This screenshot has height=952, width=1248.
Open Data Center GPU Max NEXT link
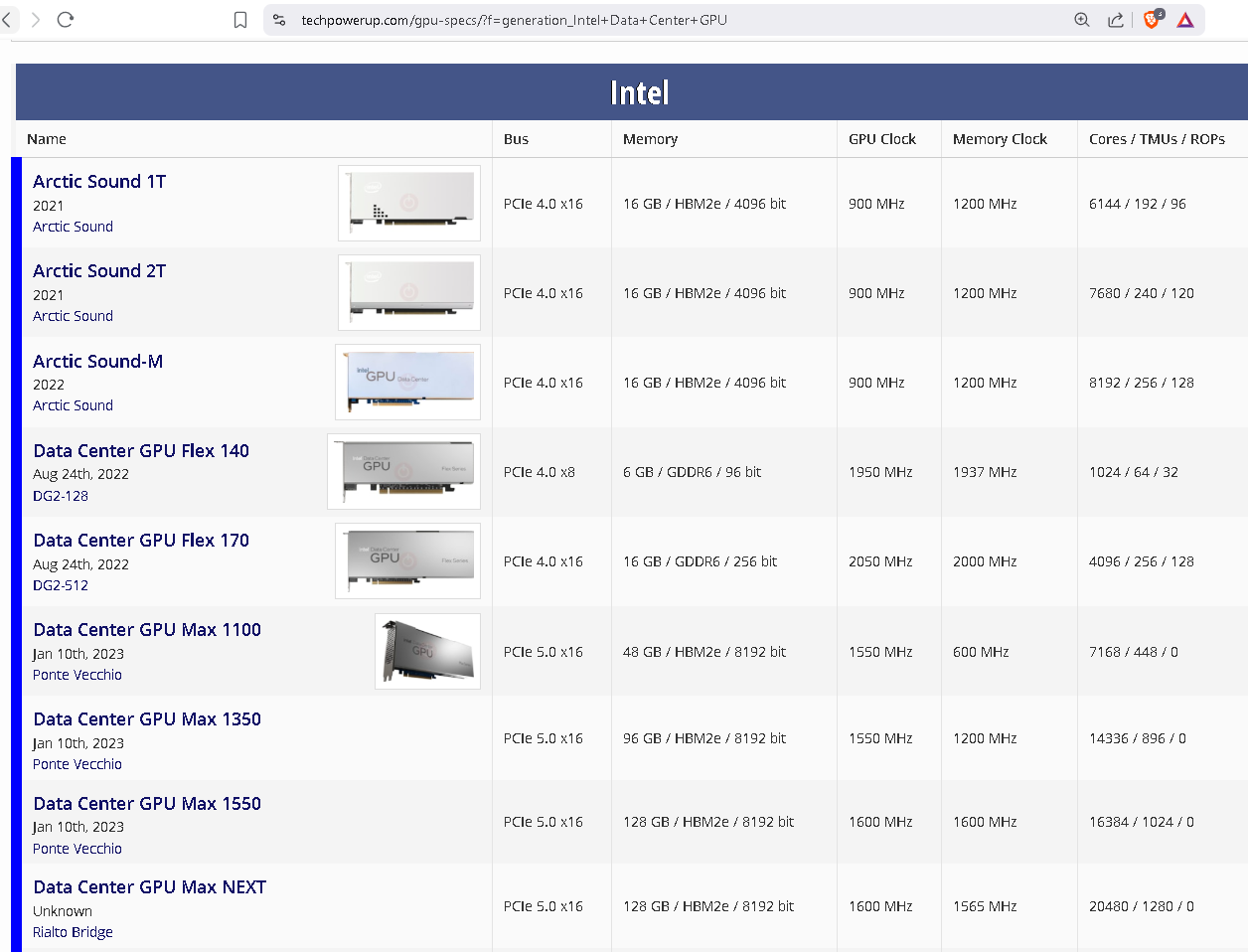point(150,887)
